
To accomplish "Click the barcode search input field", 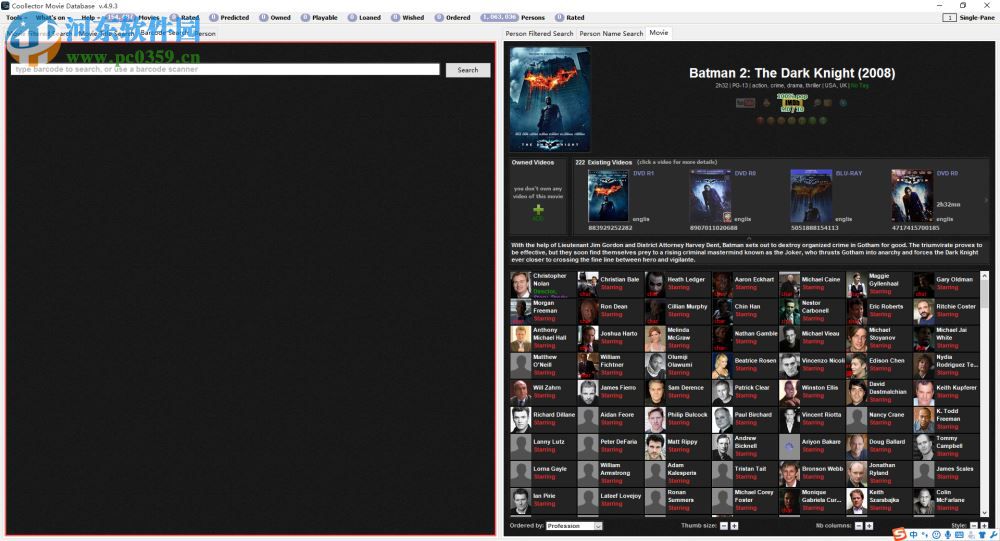I will click(x=225, y=70).
